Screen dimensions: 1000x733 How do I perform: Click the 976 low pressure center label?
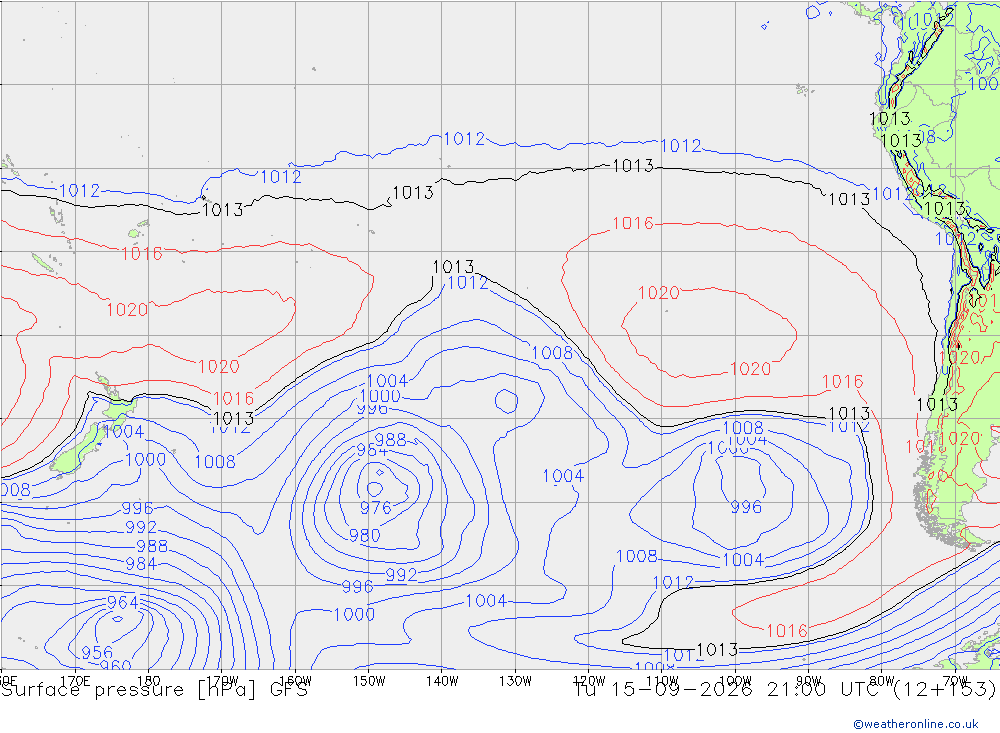(x=376, y=508)
